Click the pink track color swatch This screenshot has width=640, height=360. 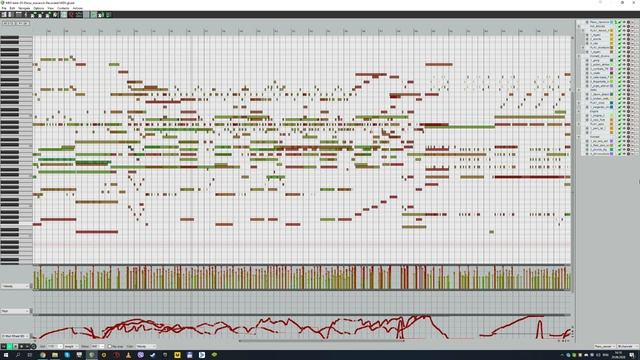[x=611, y=69]
